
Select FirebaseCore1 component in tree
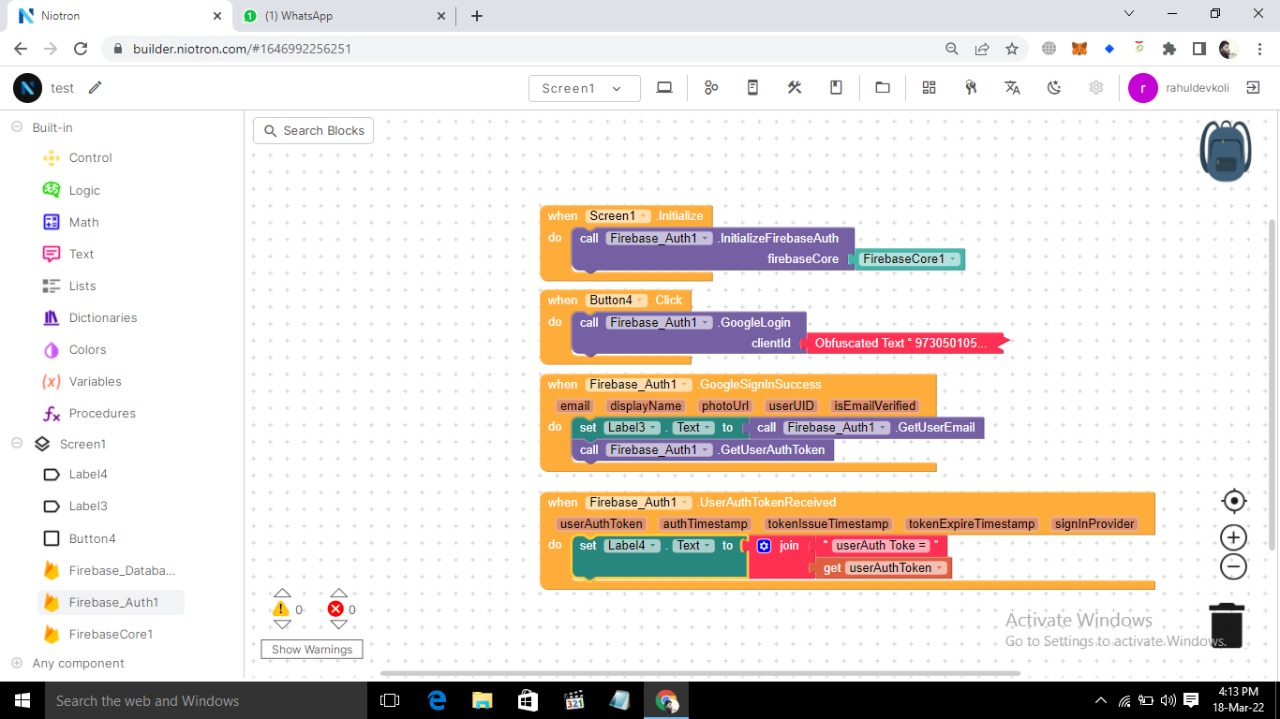coord(110,634)
